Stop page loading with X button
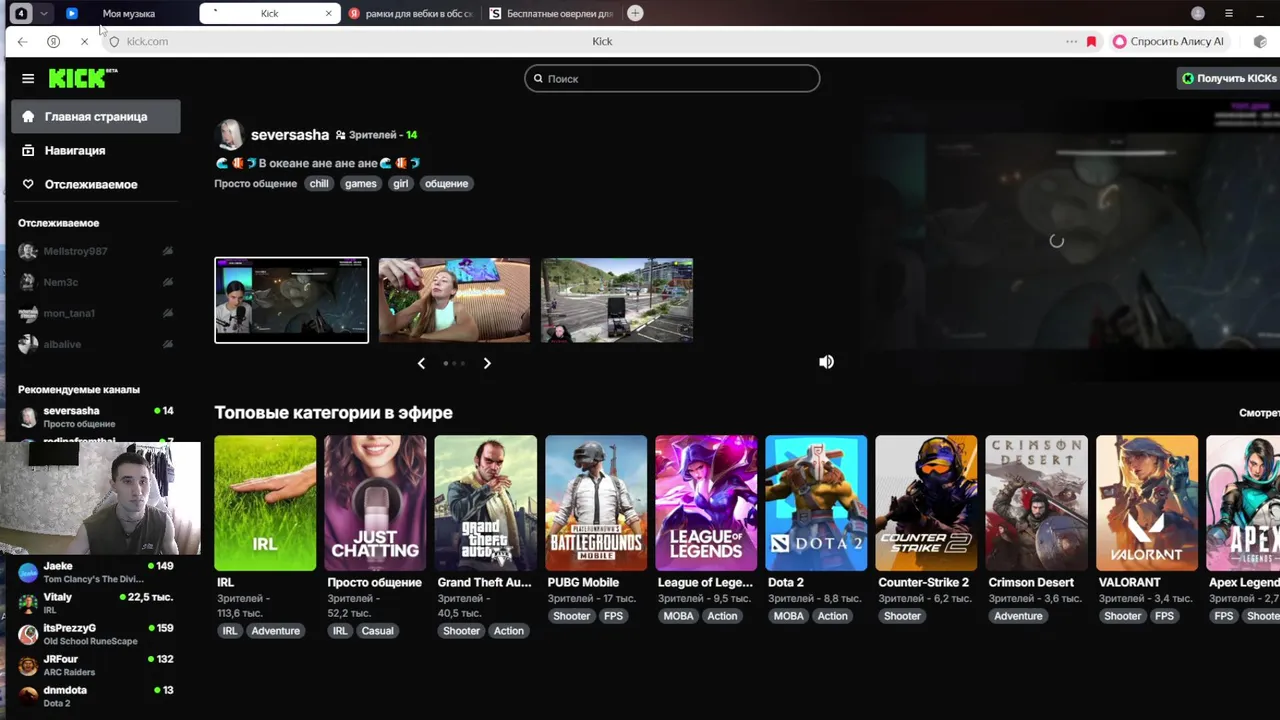The width and height of the screenshot is (1280, 720). click(84, 41)
